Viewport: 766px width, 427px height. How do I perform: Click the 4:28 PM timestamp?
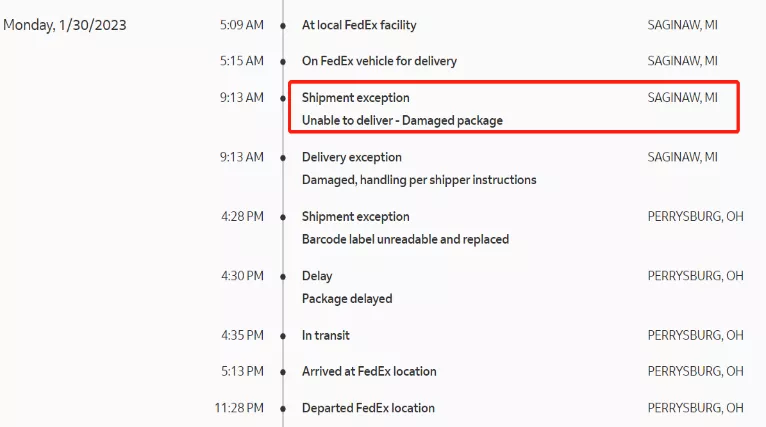pos(242,216)
